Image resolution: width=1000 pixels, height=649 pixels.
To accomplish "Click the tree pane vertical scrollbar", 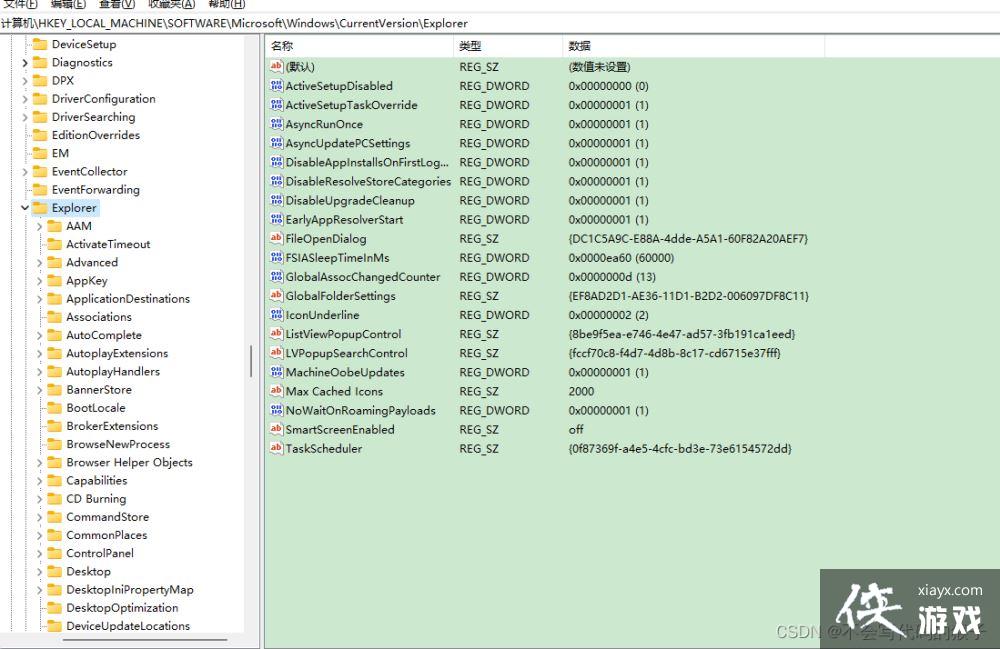I will pos(251,360).
